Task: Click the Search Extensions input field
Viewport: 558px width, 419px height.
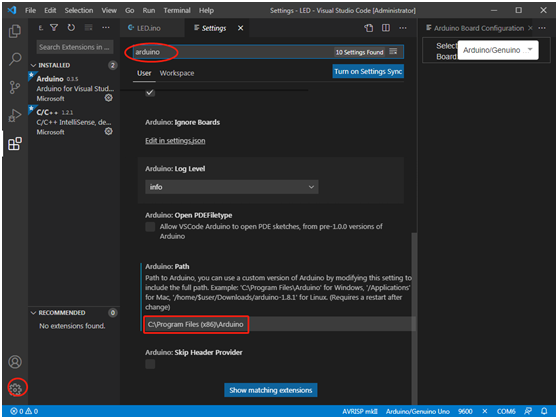Action: [75, 47]
